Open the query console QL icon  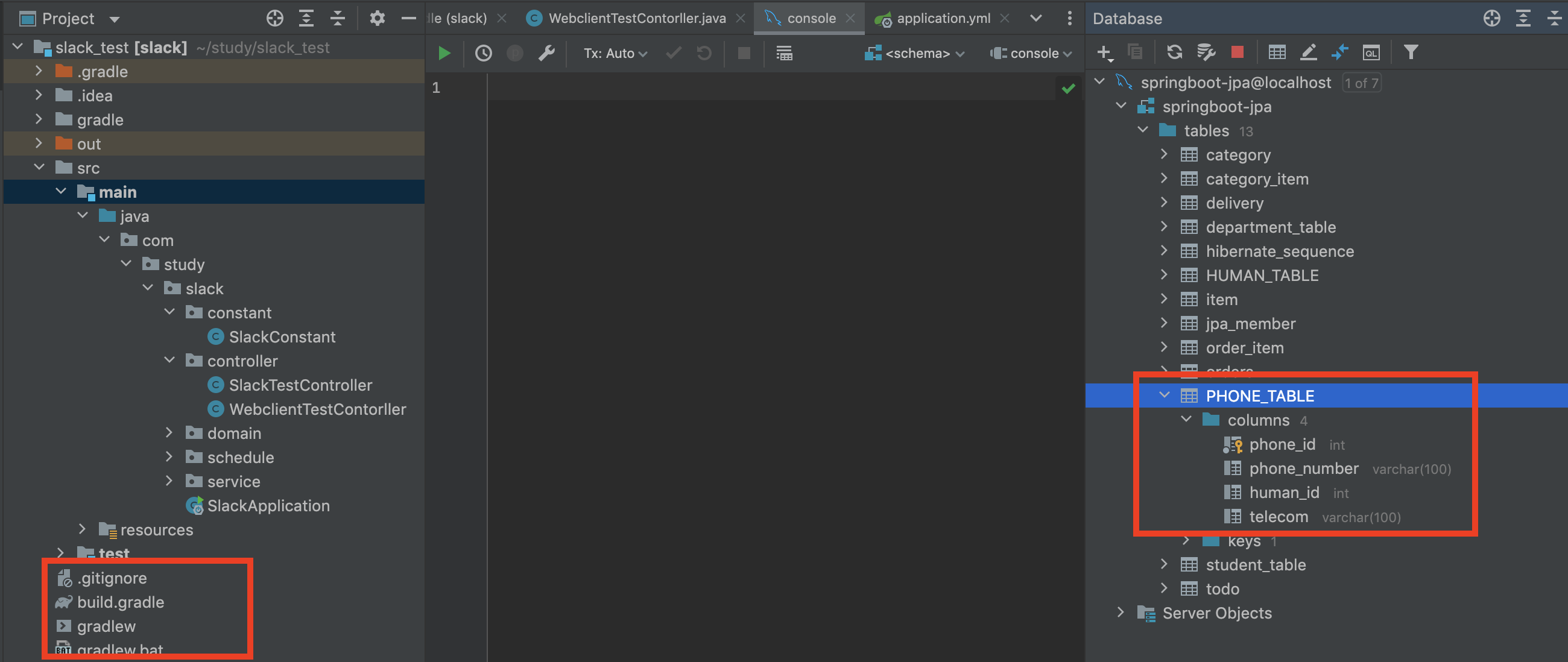[1371, 52]
